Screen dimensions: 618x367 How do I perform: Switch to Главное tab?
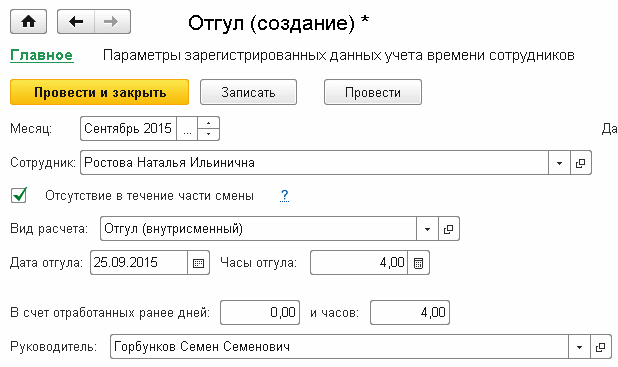point(42,55)
